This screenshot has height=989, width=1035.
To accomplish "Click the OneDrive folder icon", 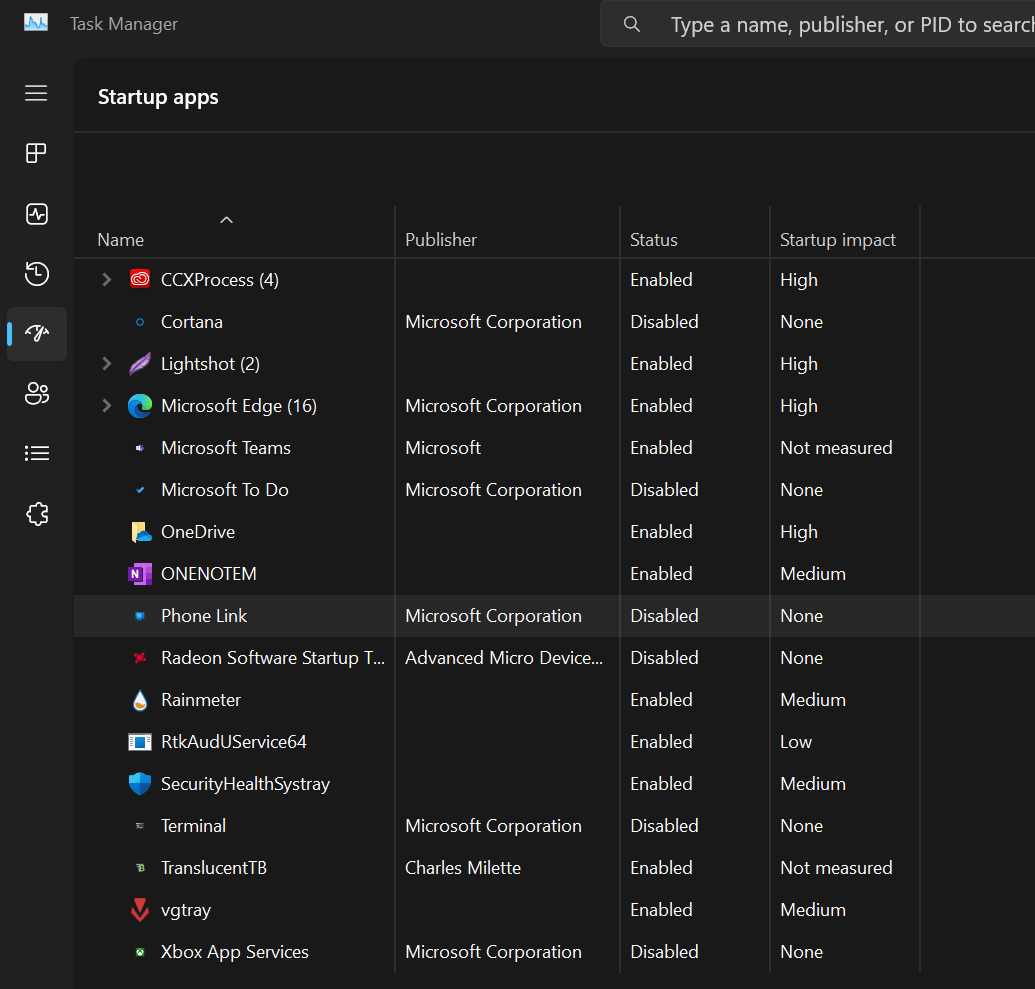I will click(140, 532).
